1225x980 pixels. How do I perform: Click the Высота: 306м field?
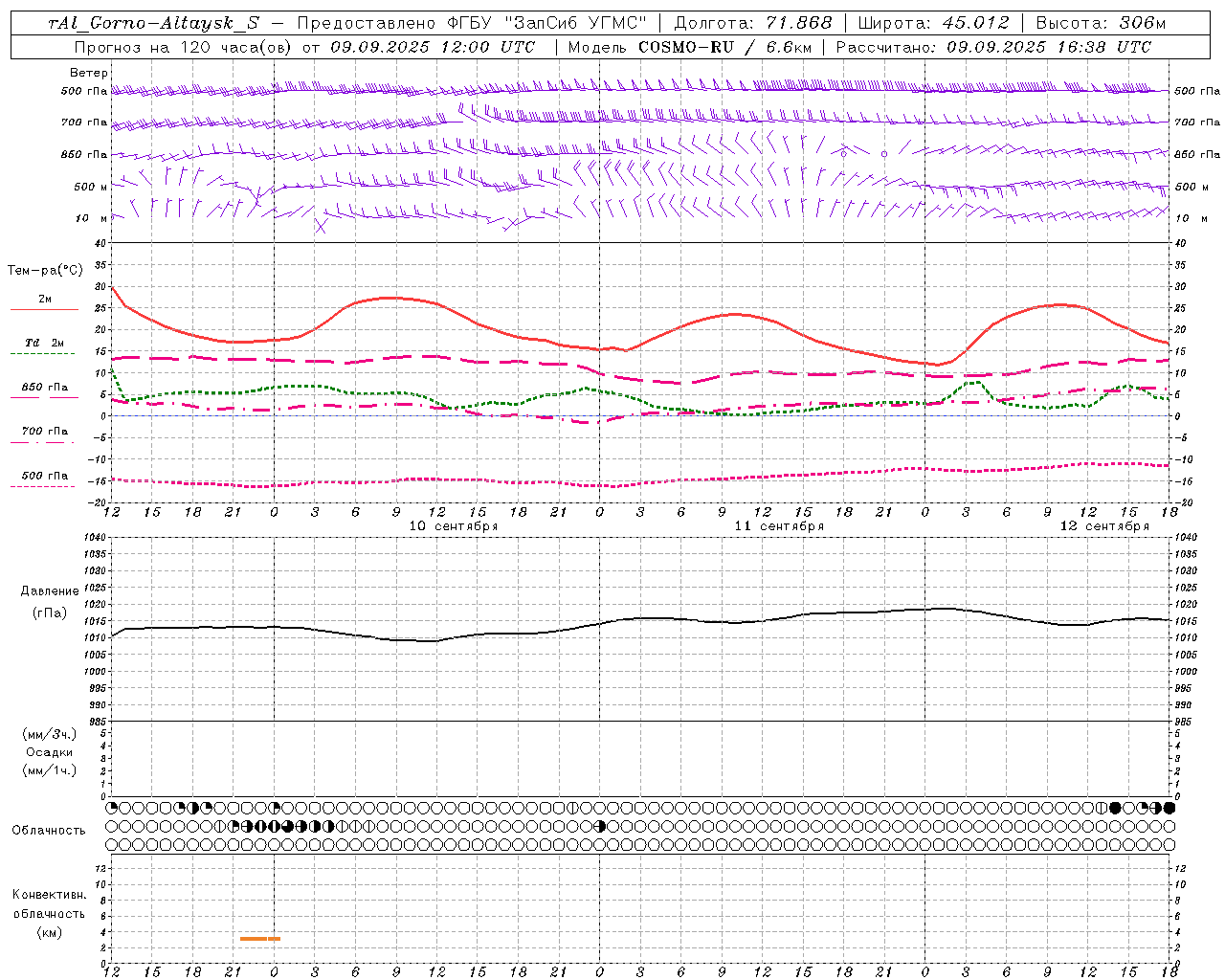pos(1101,23)
